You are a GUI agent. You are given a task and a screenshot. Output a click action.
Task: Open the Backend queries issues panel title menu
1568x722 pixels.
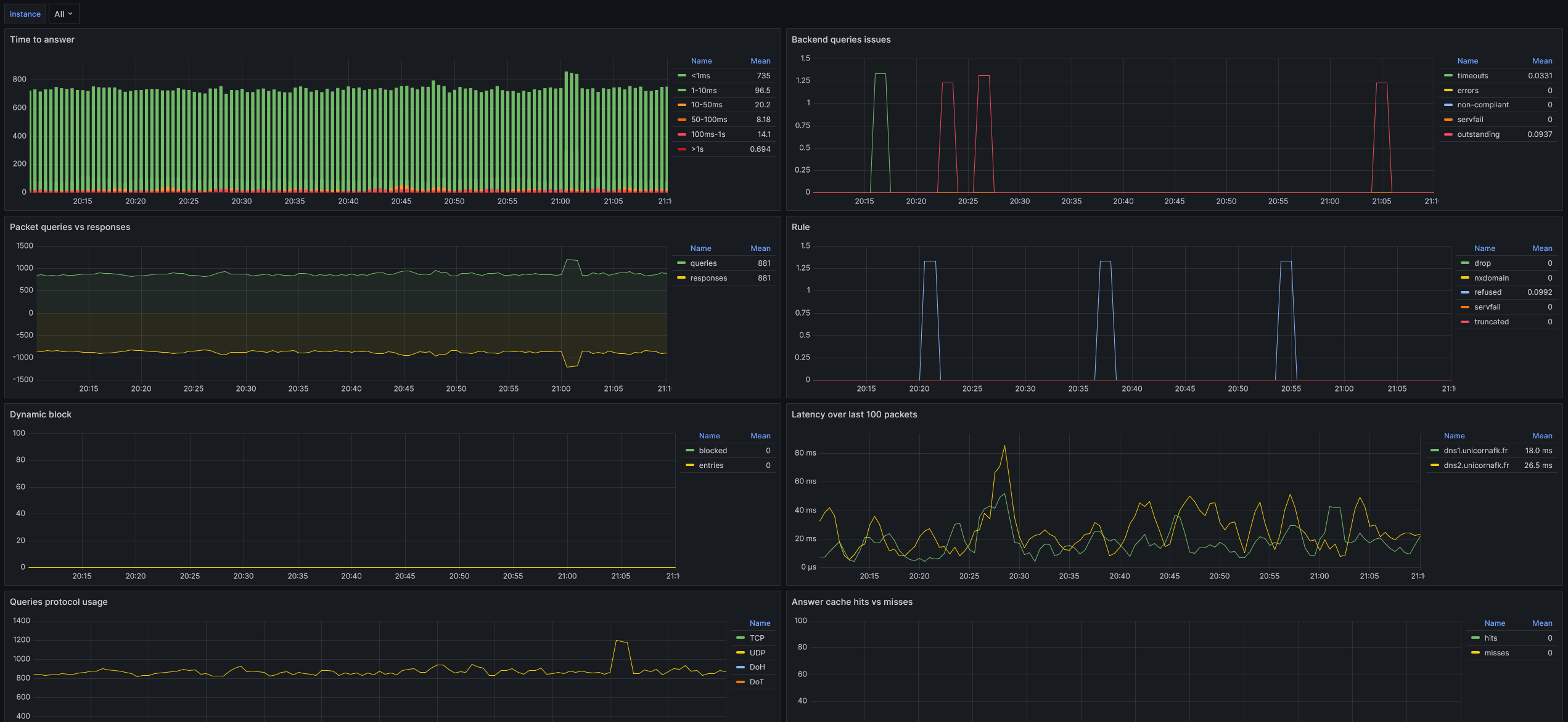841,39
